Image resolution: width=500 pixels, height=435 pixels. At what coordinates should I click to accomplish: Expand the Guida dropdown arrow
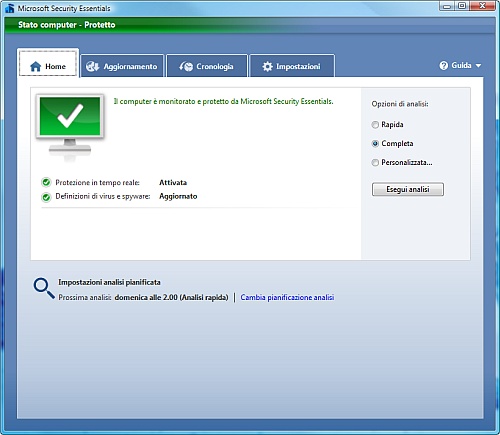coord(478,66)
